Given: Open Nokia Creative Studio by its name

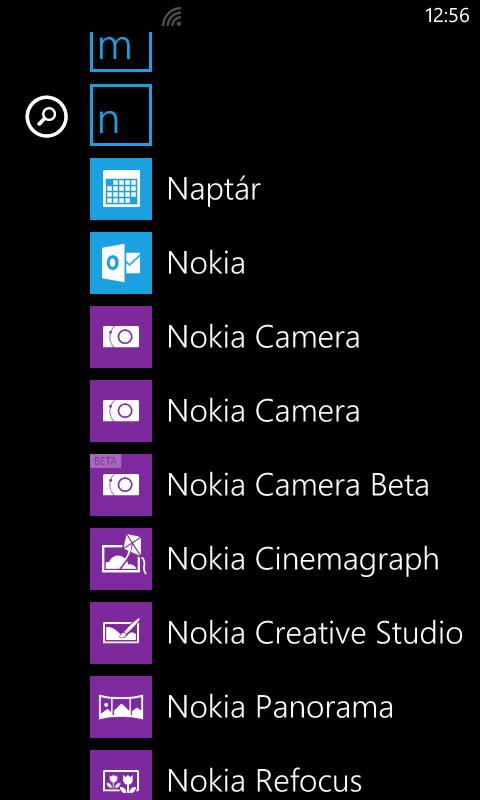Looking at the screenshot, I should (315, 633).
